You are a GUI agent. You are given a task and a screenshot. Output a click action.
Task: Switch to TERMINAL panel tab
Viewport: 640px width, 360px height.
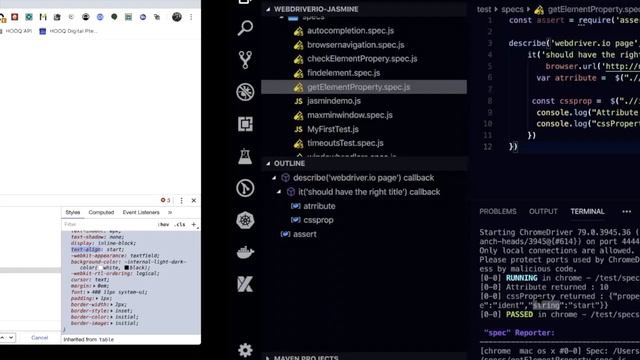[x=587, y=211]
